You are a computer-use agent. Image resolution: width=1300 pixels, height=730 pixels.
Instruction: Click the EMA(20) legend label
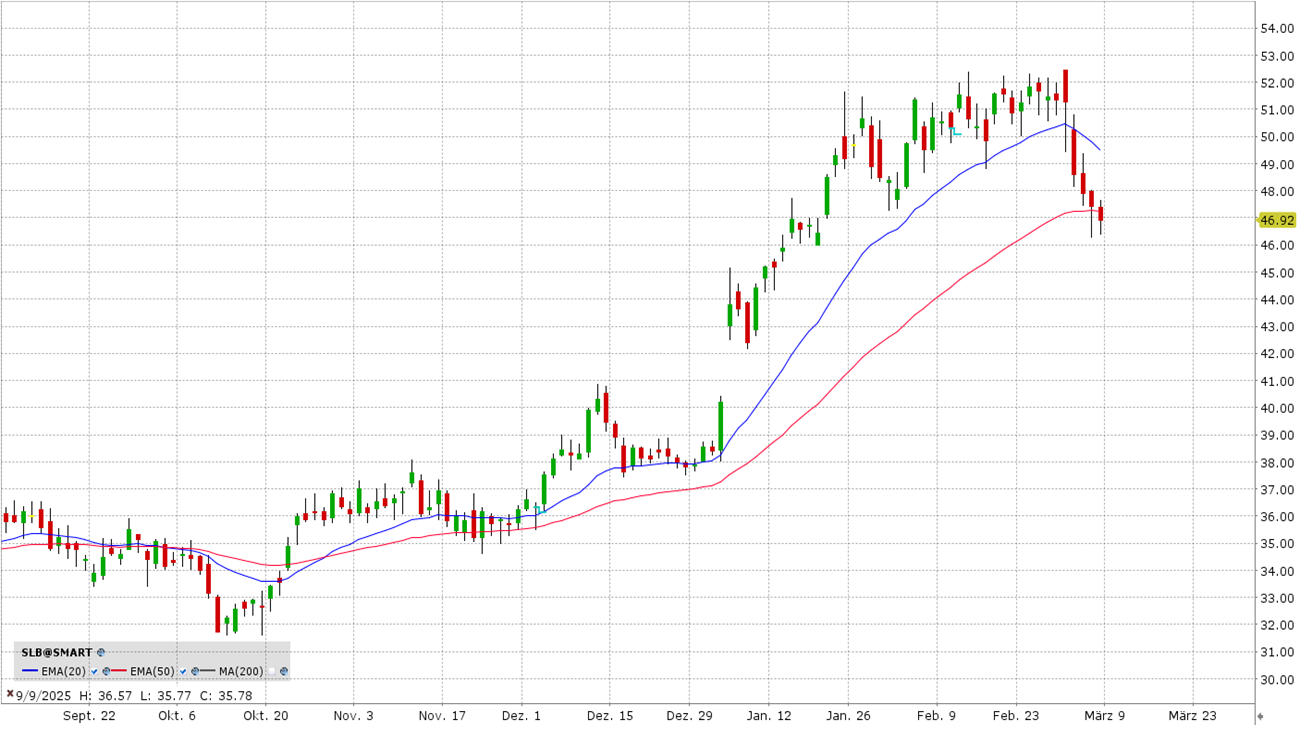click(63, 671)
